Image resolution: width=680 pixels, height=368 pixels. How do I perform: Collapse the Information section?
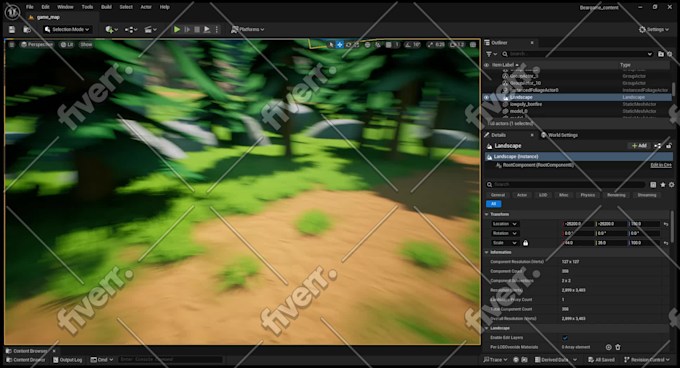pos(487,252)
